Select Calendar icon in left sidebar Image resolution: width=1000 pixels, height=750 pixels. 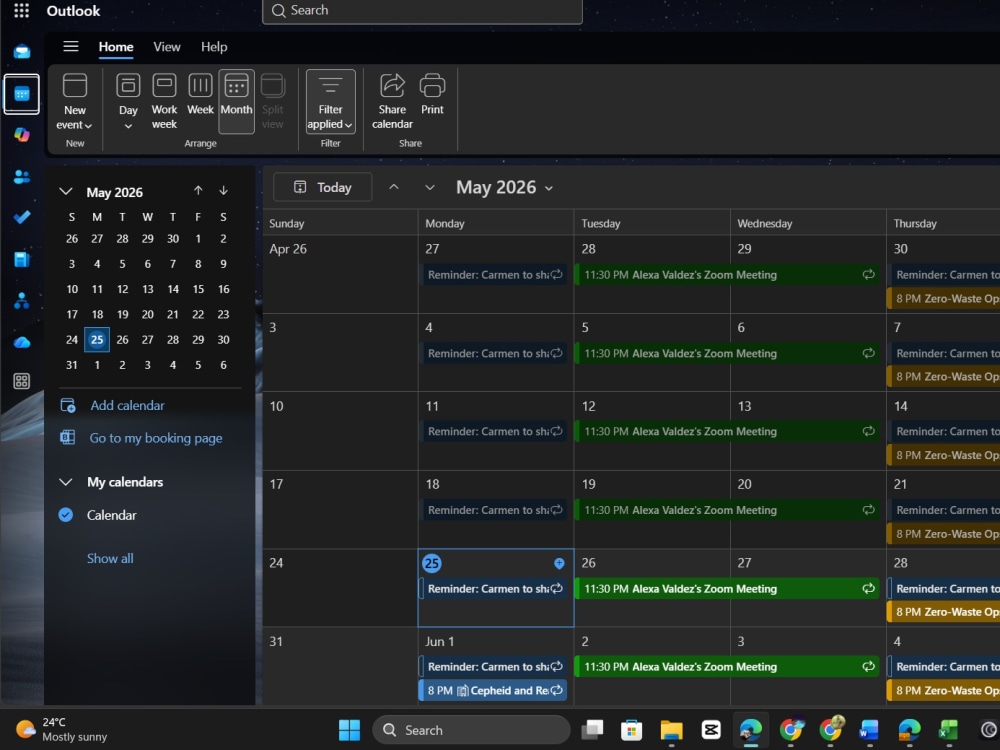point(22,94)
